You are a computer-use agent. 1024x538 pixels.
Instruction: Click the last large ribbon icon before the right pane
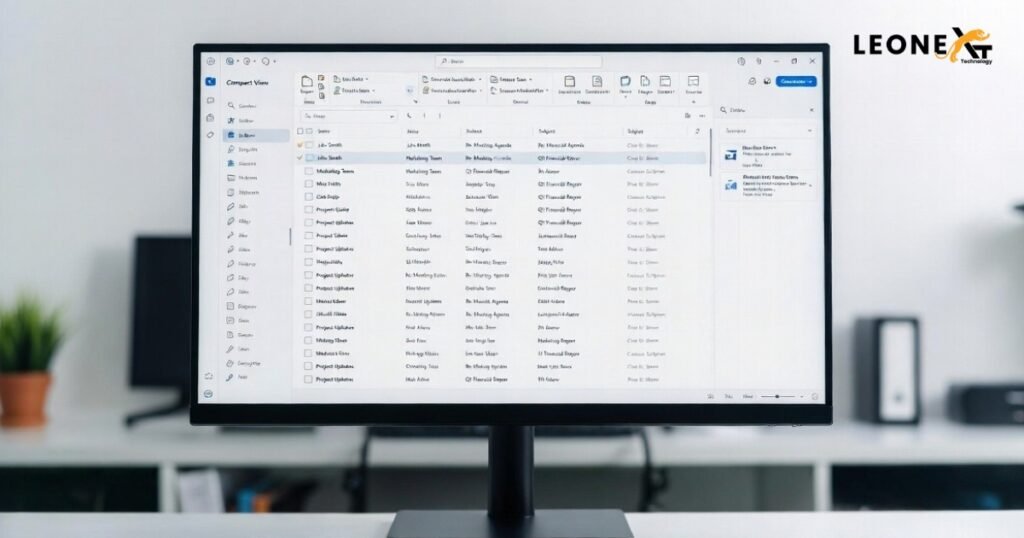pyautogui.click(x=694, y=81)
